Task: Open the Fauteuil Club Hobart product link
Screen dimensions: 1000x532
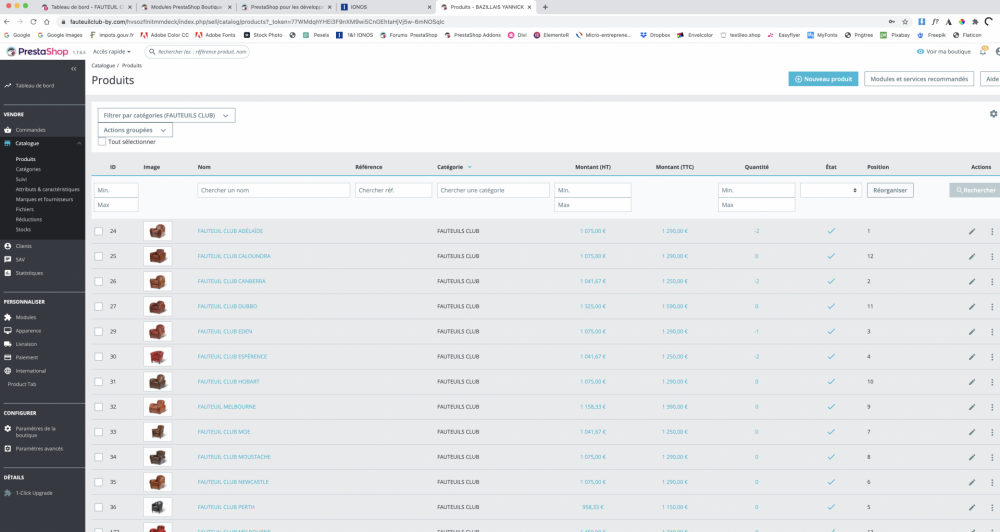Action: pos(230,381)
